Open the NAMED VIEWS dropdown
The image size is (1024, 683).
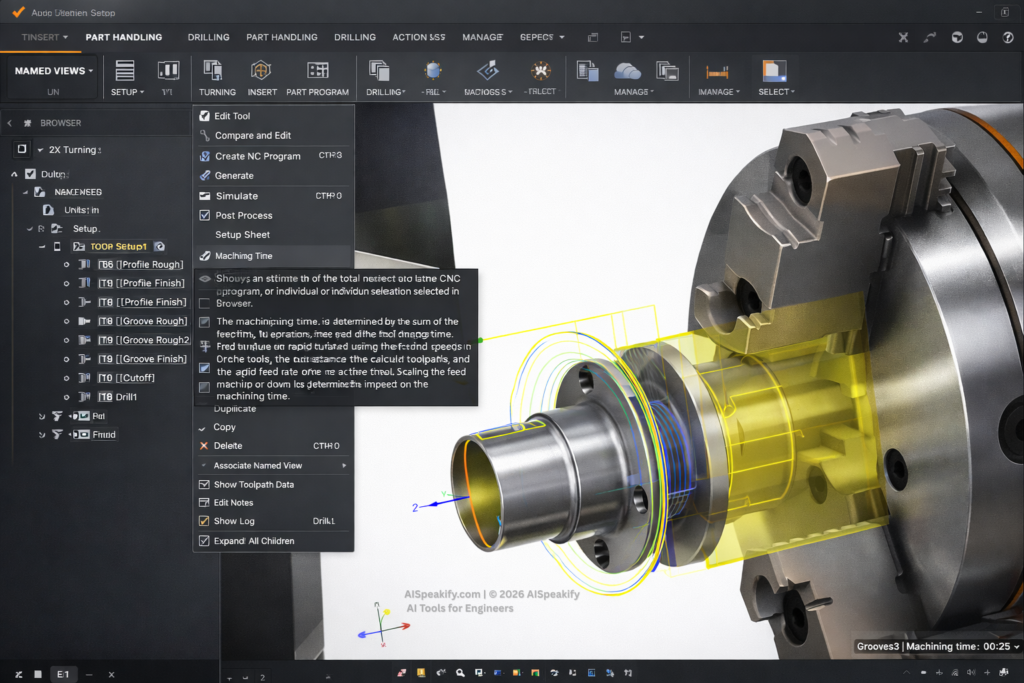(52, 68)
